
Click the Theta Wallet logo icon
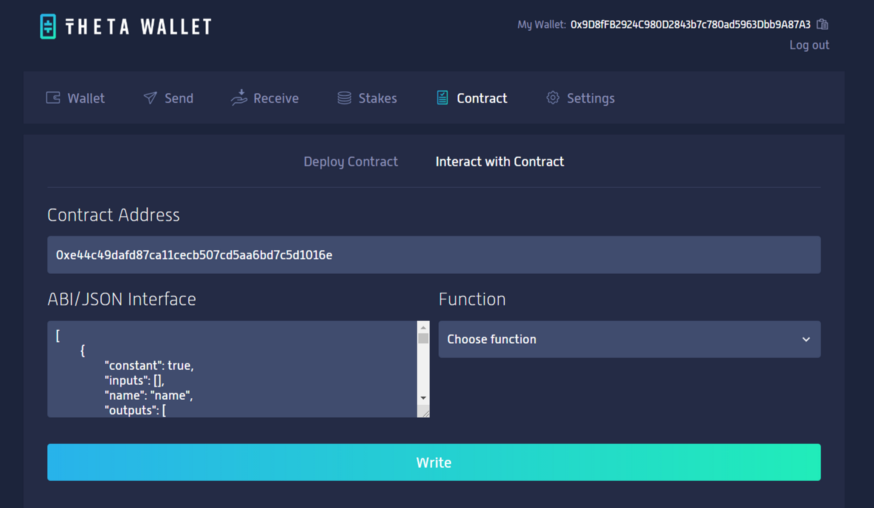click(x=48, y=26)
